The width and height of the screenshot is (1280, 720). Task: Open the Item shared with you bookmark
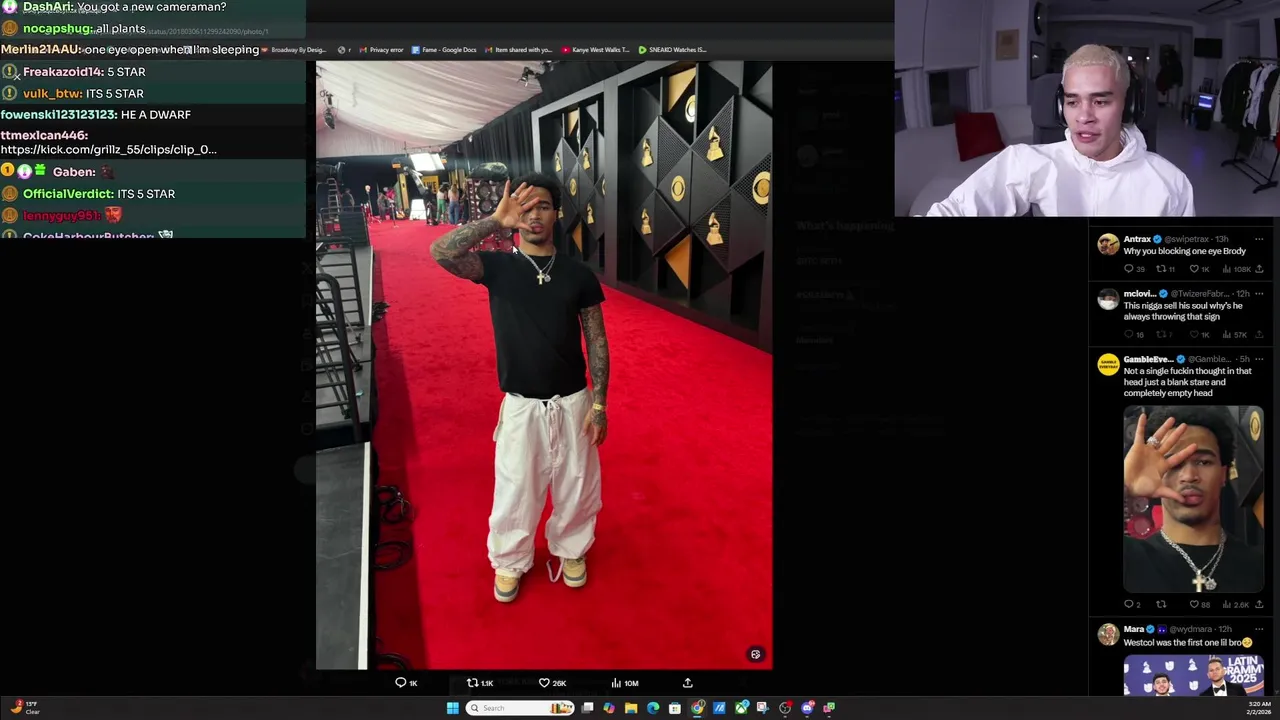coord(518,50)
